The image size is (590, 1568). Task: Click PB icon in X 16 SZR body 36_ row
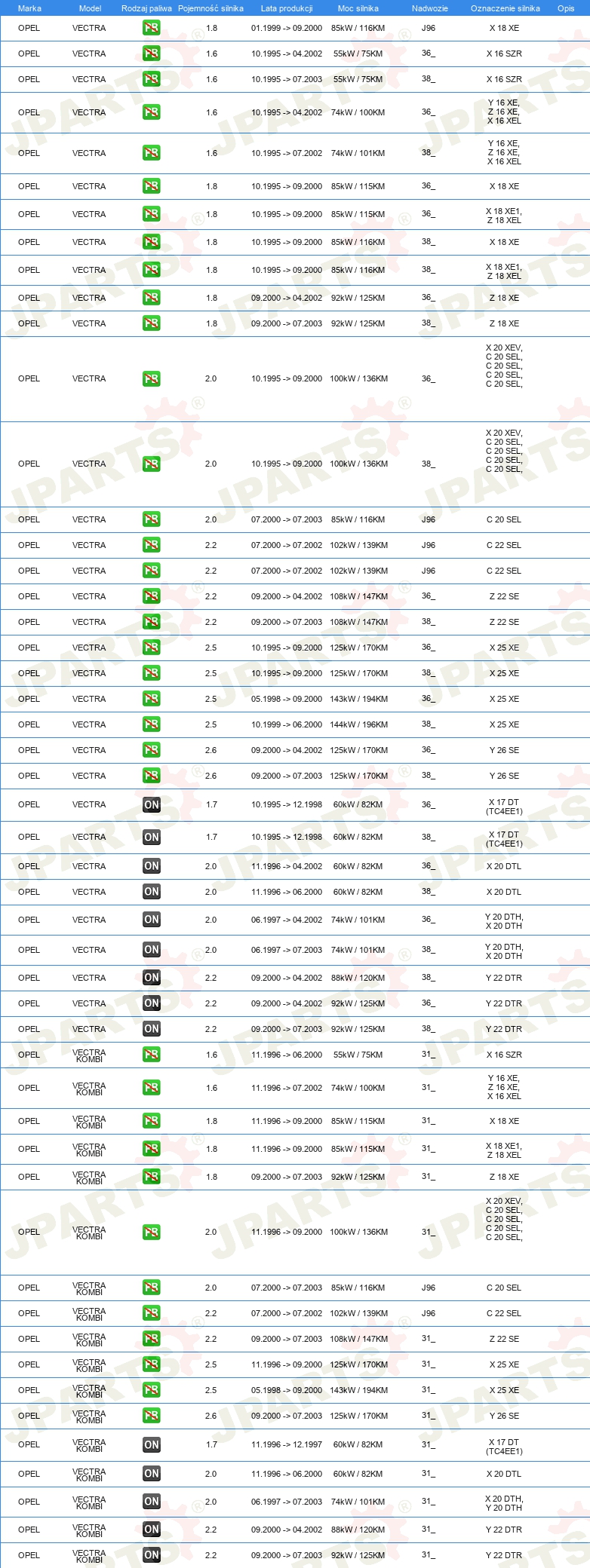pyautogui.click(x=151, y=54)
